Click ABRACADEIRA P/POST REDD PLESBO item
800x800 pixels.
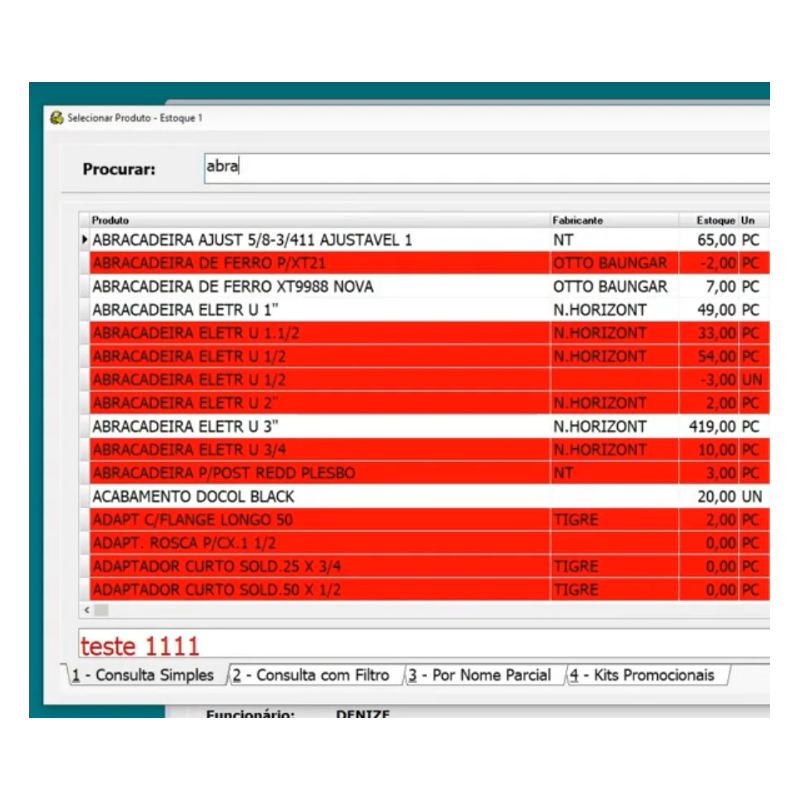[223, 473]
